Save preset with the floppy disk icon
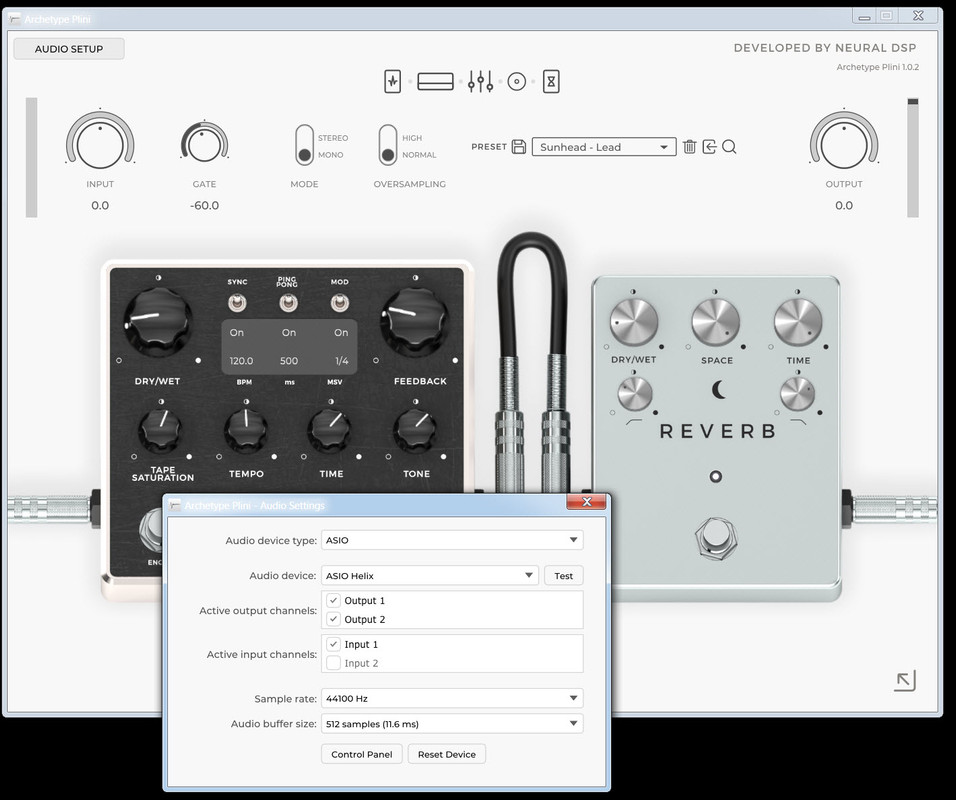The width and height of the screenshot is (956, 800). click(519, 147)
